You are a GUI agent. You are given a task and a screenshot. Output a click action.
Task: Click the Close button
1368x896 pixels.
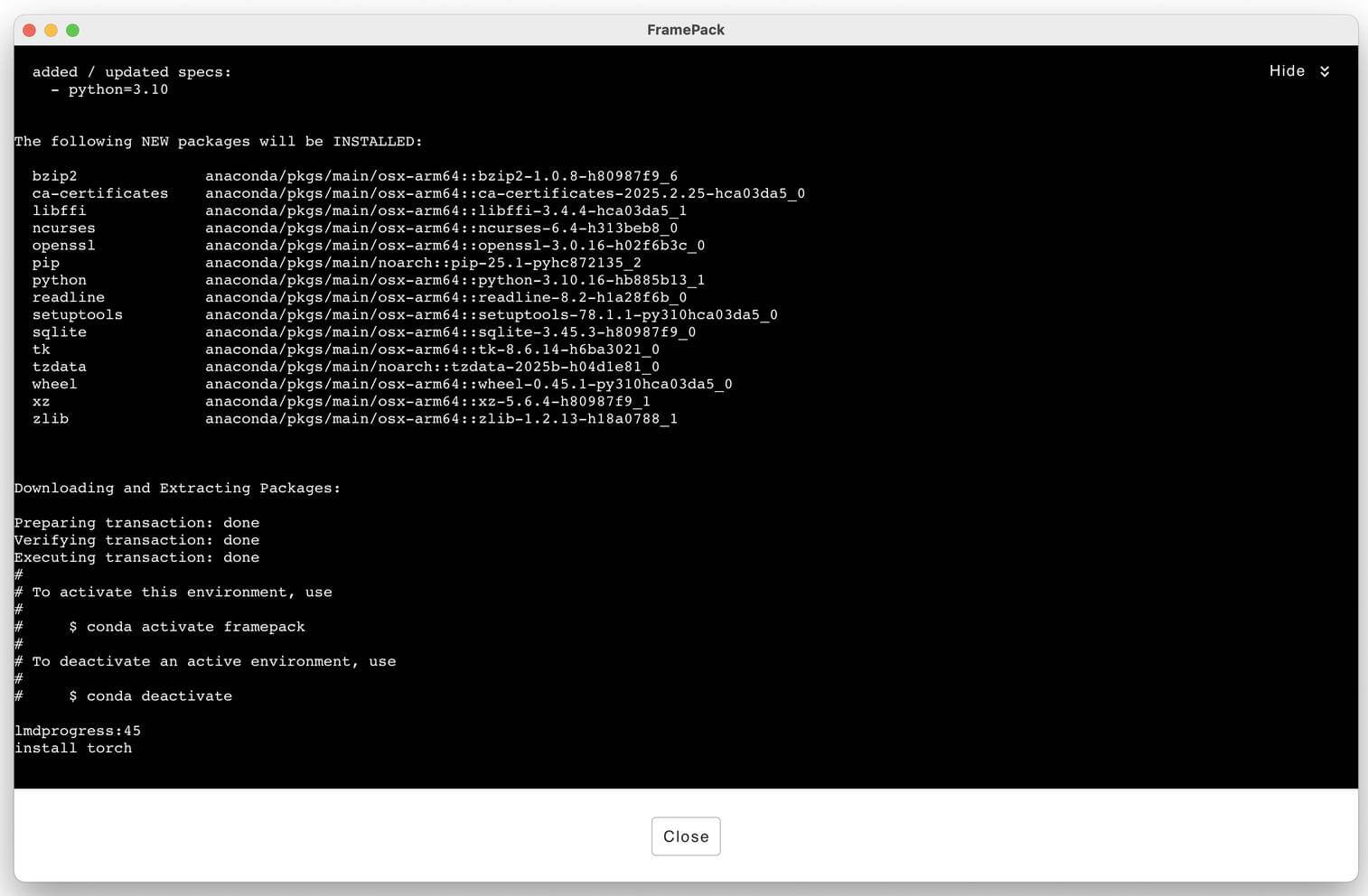[x=686, y=836]
